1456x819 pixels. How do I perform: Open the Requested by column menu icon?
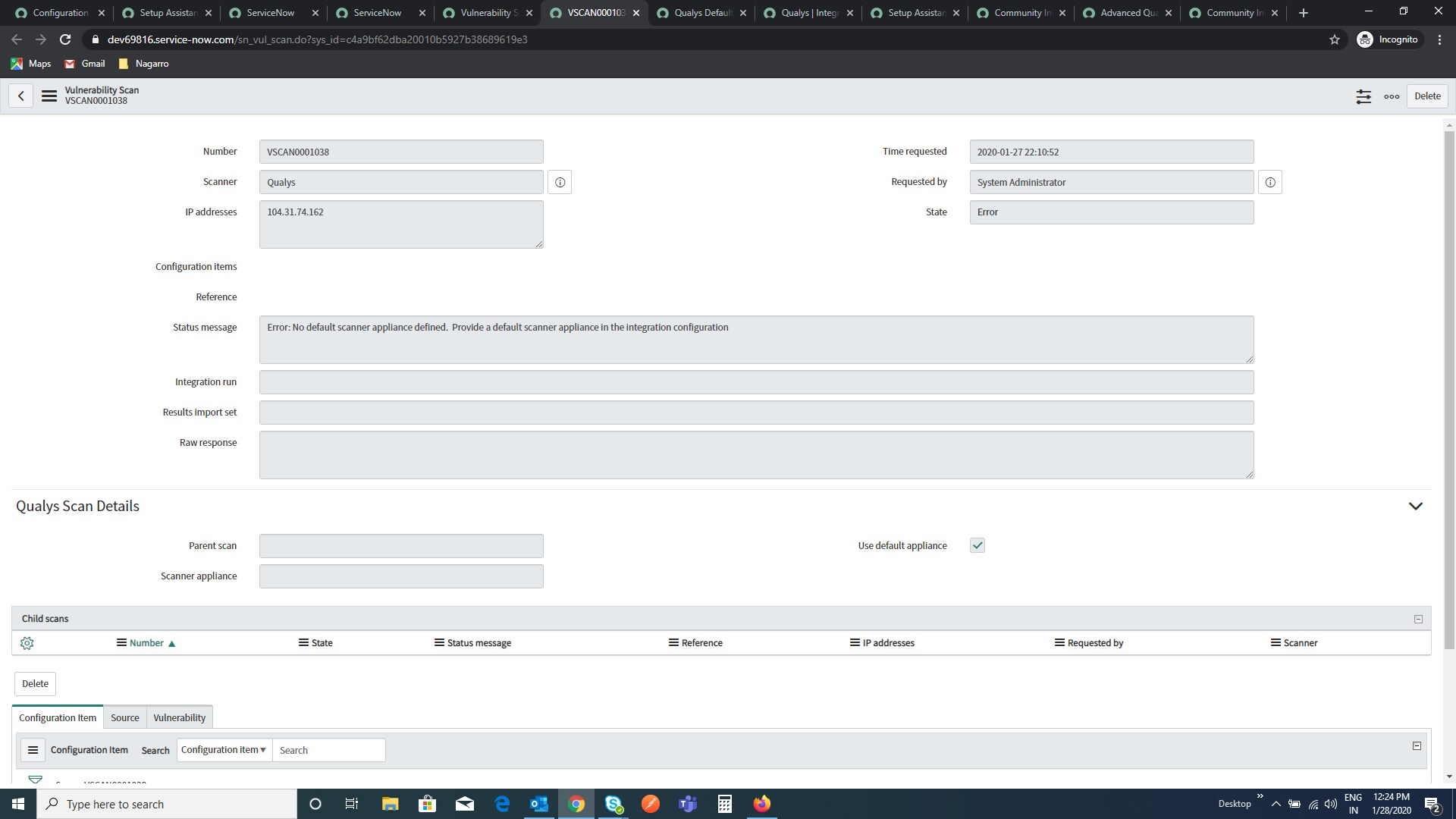[x=1059, y=642]
